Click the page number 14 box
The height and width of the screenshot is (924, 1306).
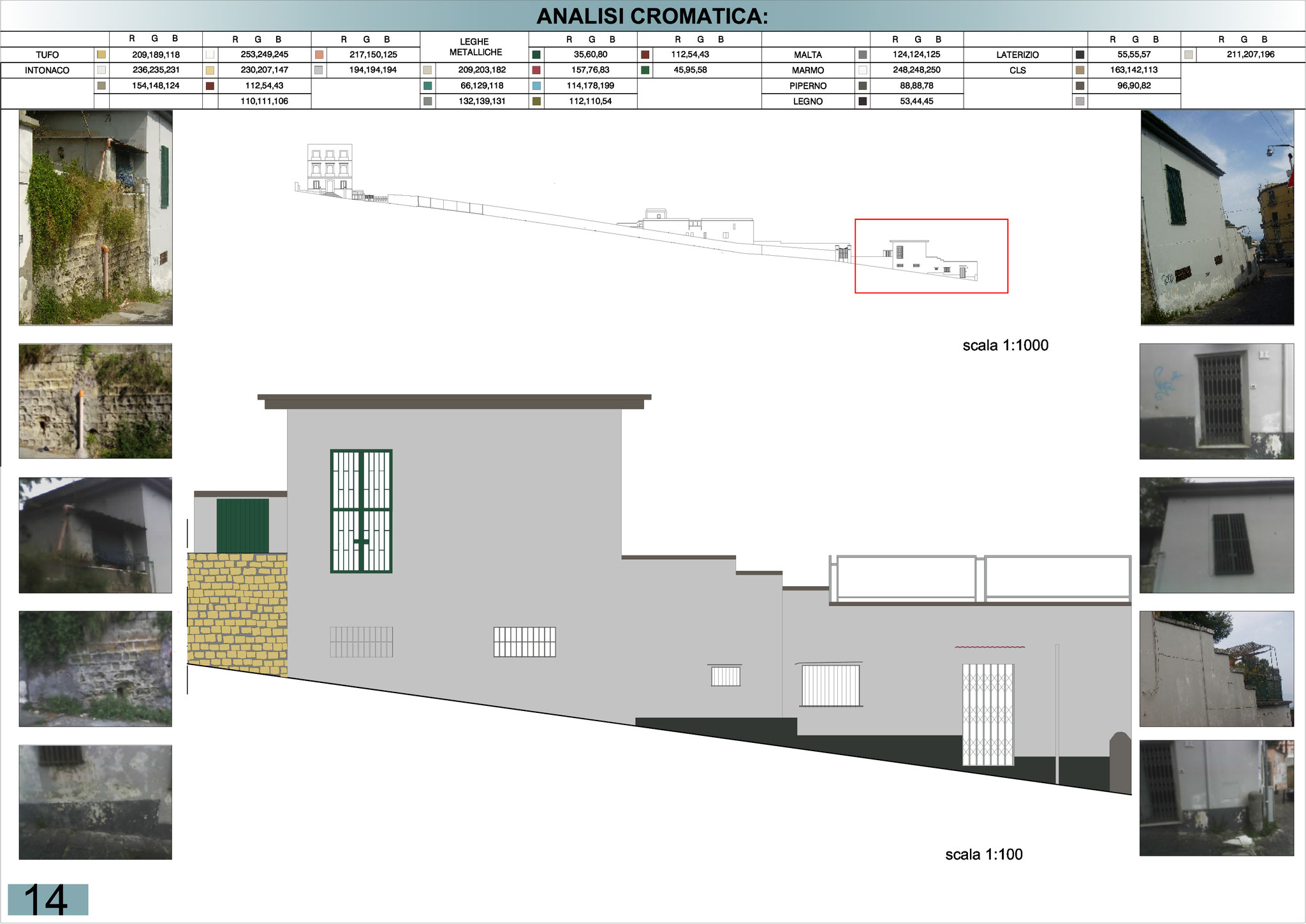[x=48, y=899]
